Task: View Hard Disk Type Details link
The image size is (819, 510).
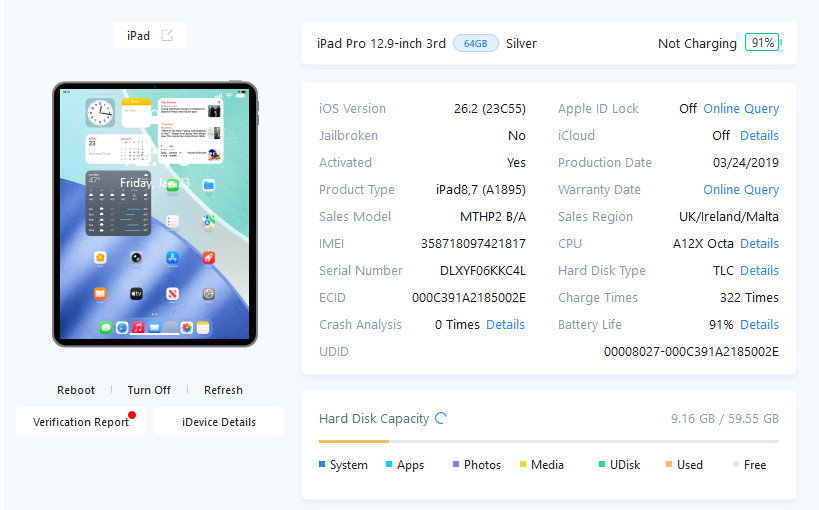Action: tap(759, 270)
